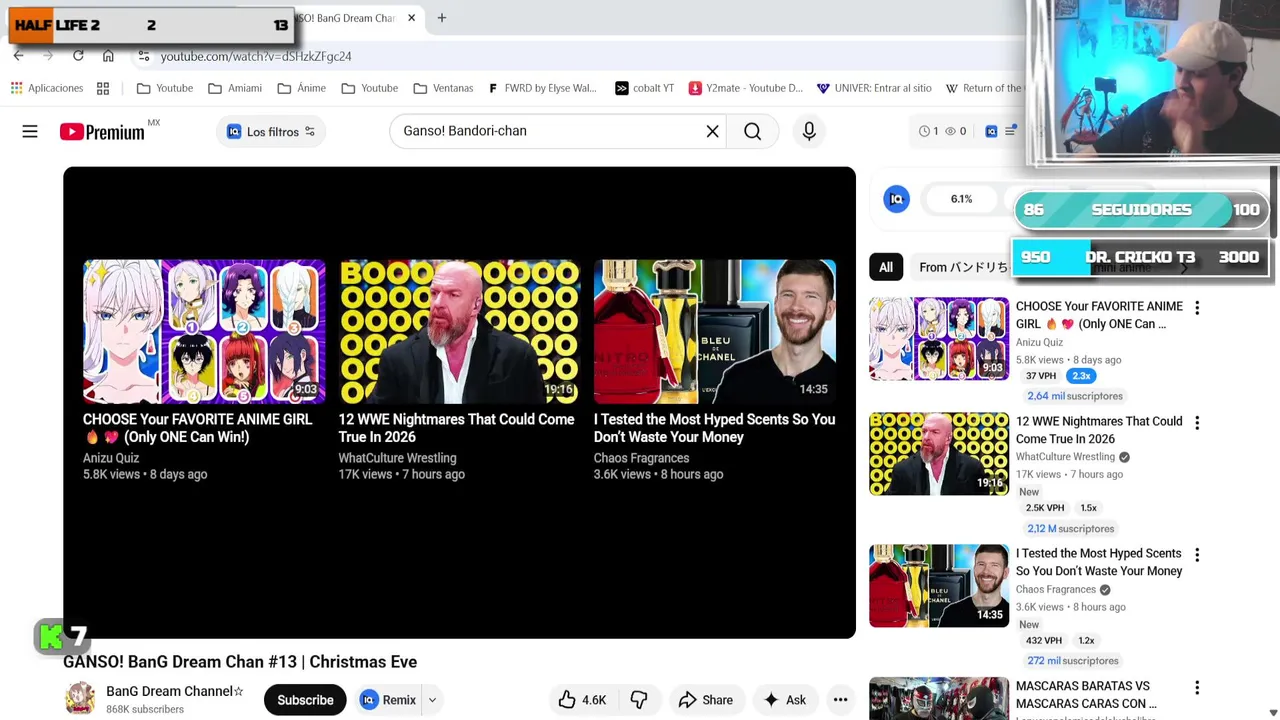Open more actions ellipsis under video

(x=840, y=700)
